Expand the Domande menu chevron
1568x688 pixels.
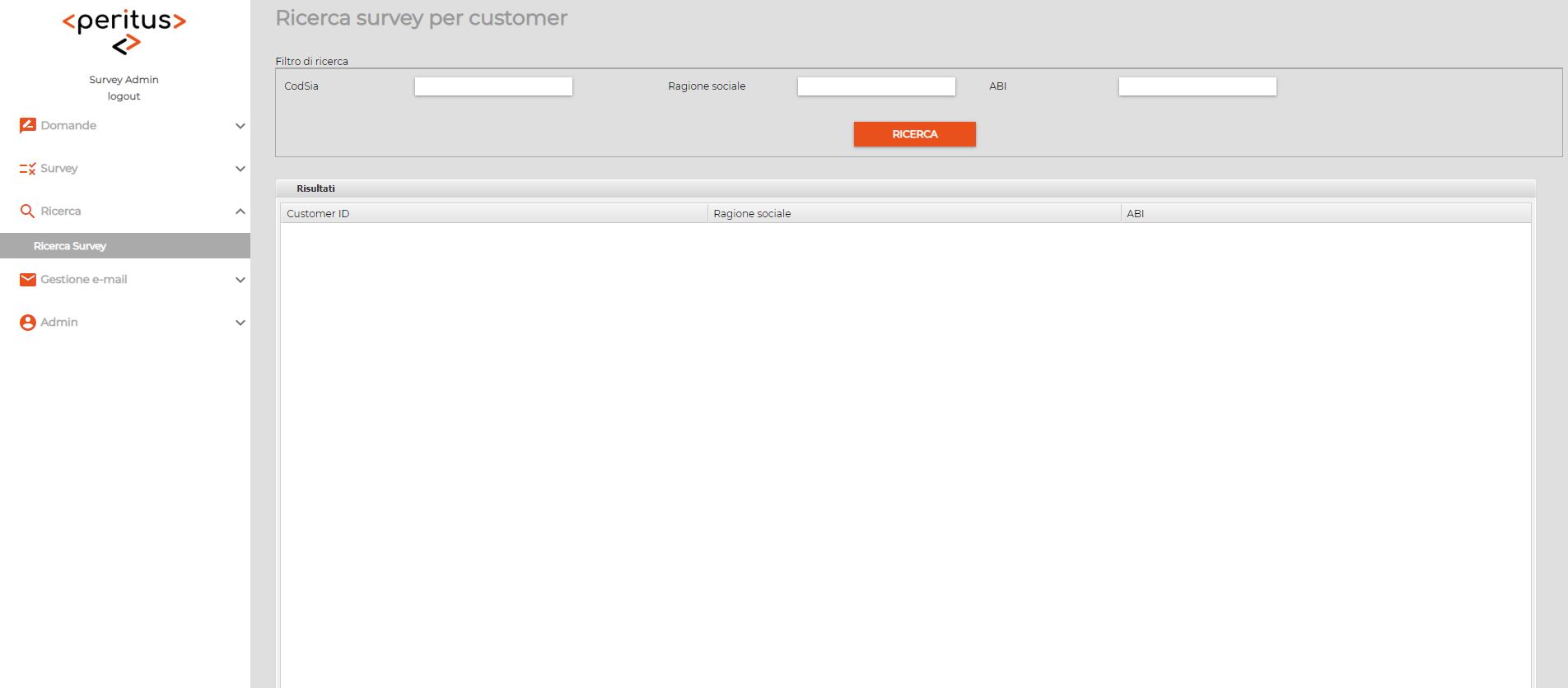pos(240,126)
